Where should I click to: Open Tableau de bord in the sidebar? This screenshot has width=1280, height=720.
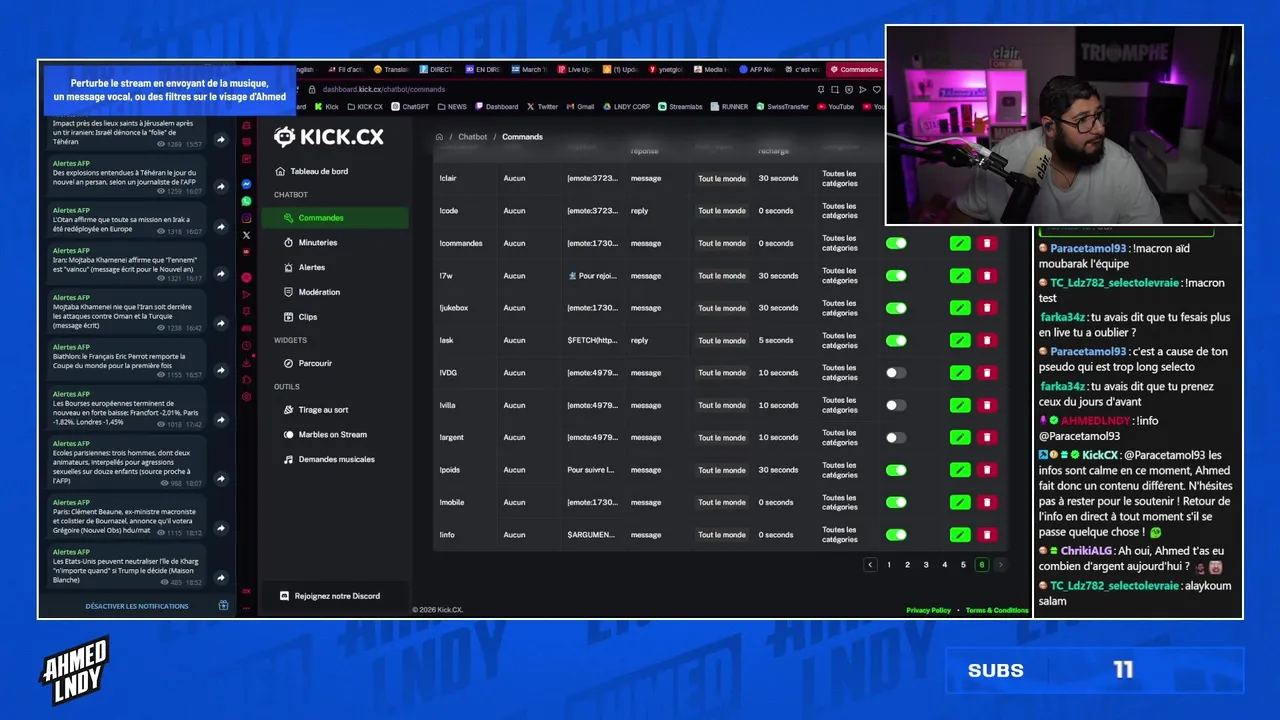tap(335, 171)
